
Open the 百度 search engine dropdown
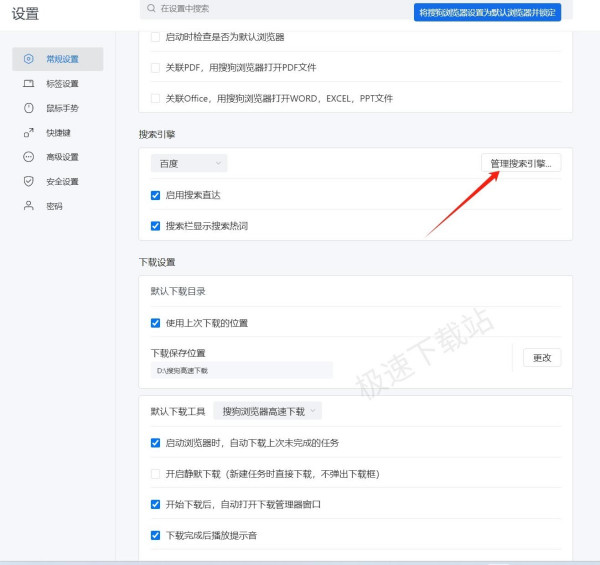tap(189, 164)
